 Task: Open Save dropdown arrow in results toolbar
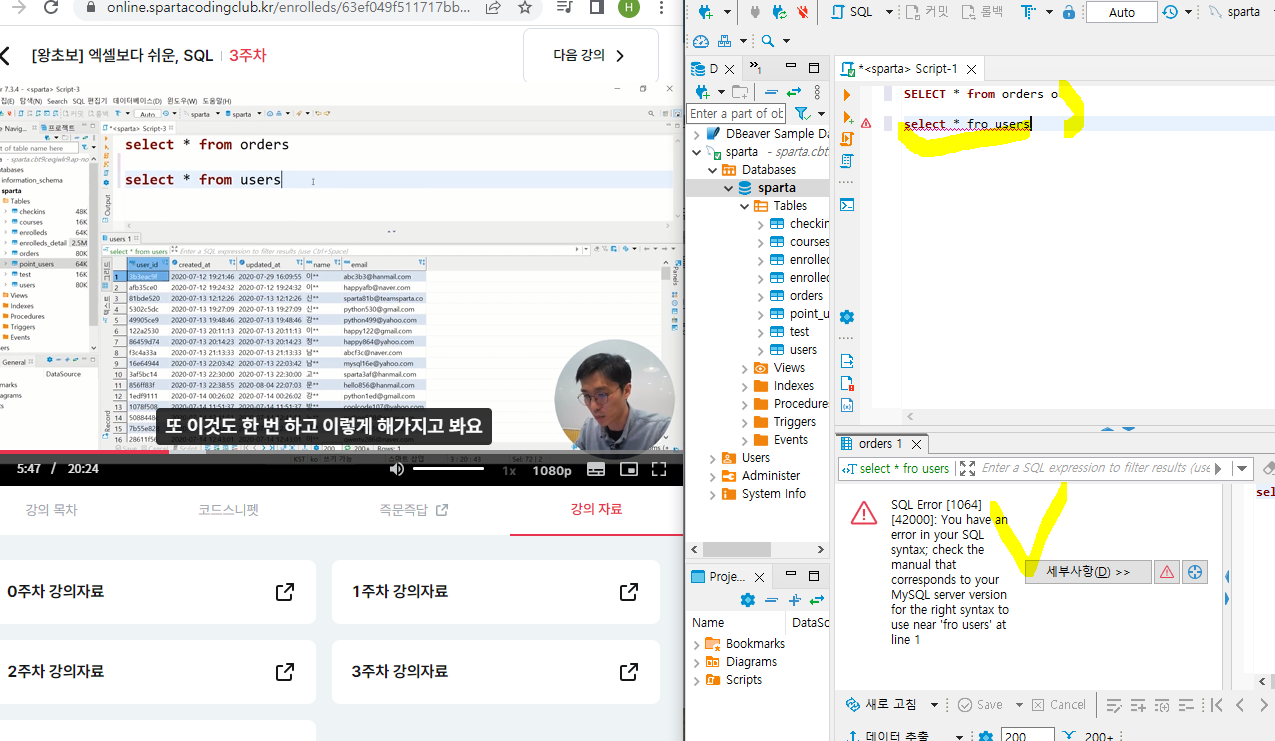1018,705
